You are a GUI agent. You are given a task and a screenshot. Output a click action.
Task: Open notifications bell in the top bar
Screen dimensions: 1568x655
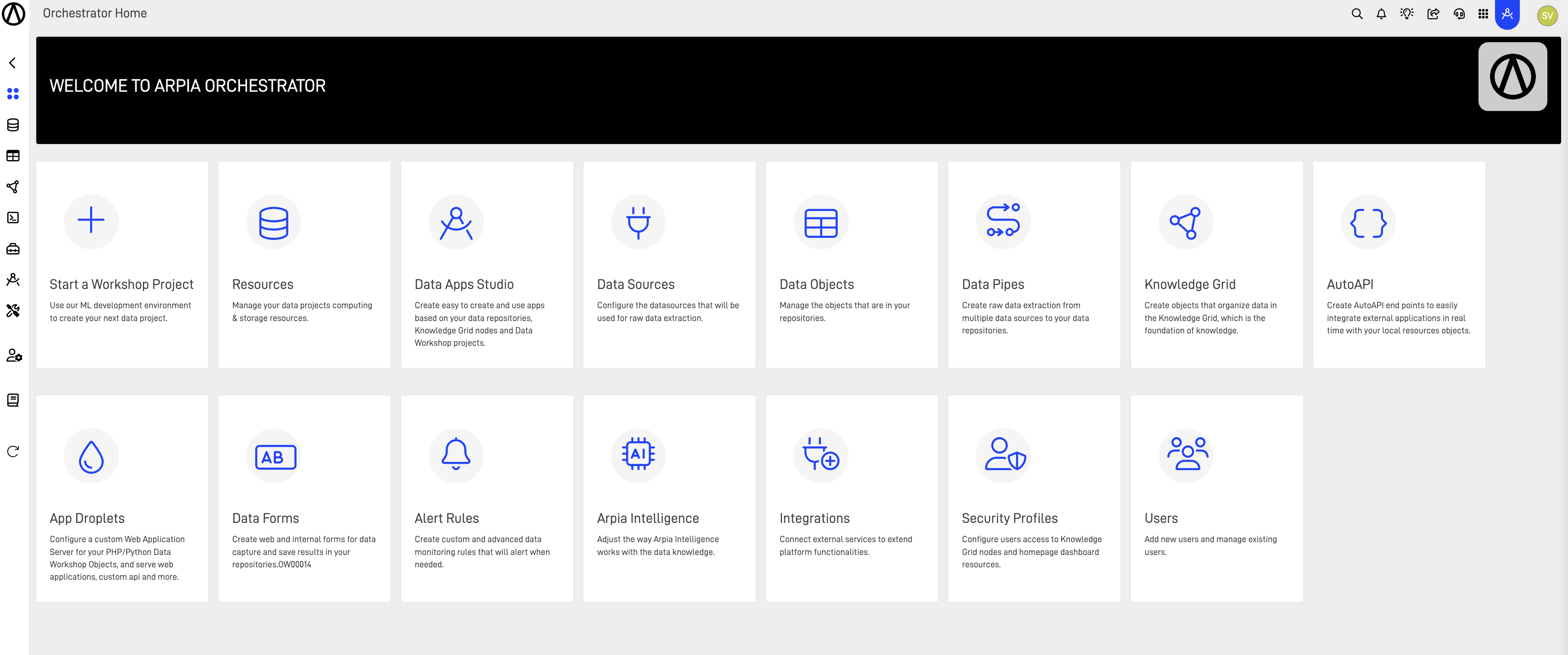pos(1381,13)
